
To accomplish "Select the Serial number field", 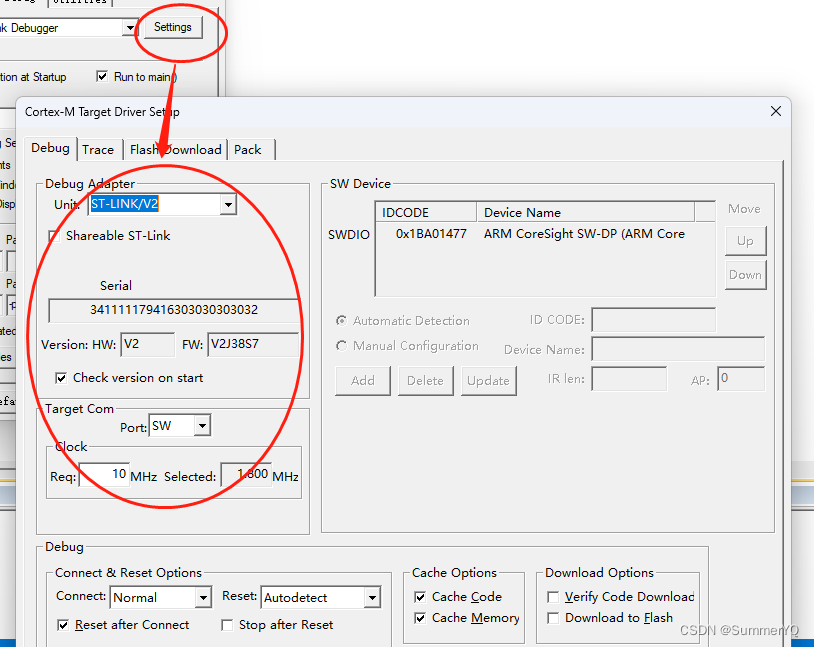I will [x=174, y=310].
